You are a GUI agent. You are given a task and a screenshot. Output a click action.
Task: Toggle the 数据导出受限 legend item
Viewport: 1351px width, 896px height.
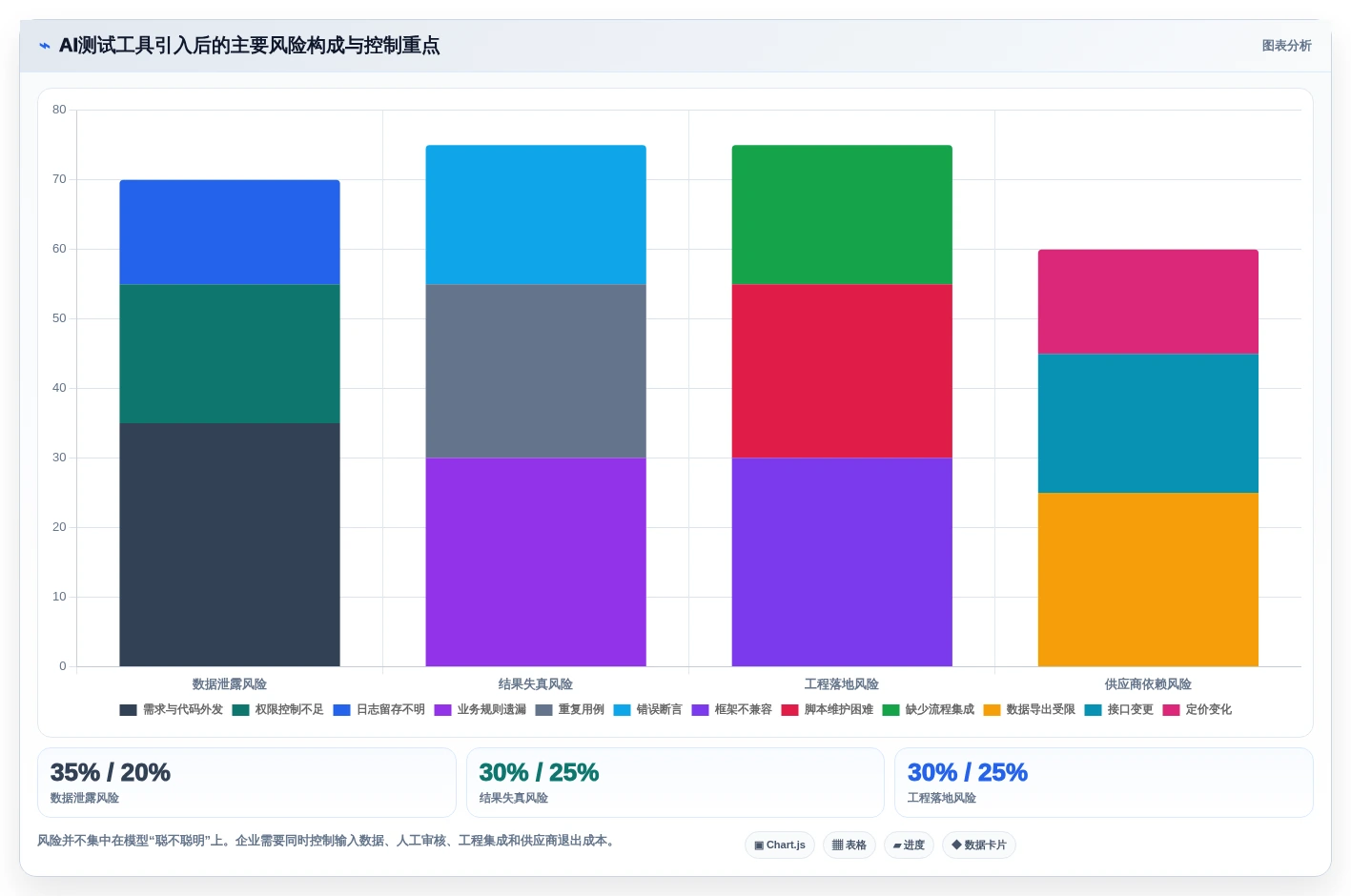(x=1029, y=710)
